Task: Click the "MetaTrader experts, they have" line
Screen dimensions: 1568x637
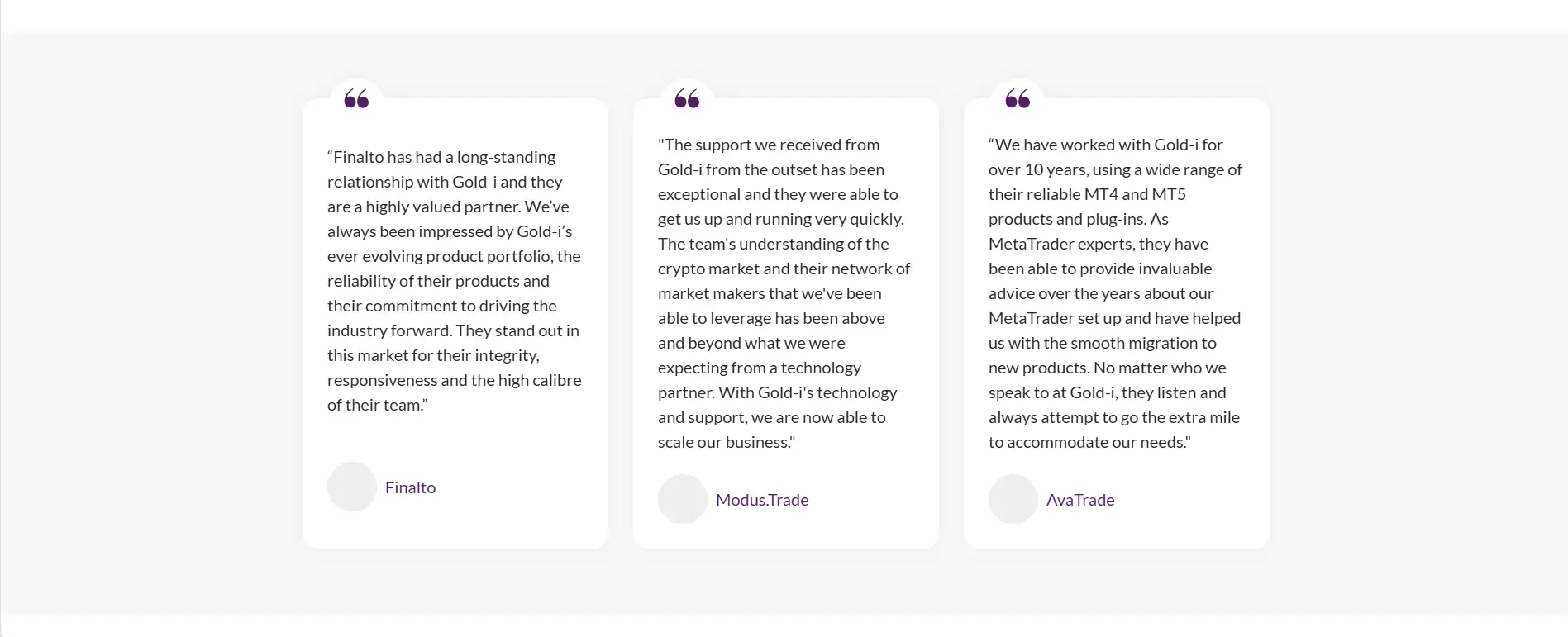Action: point(1099,244)
